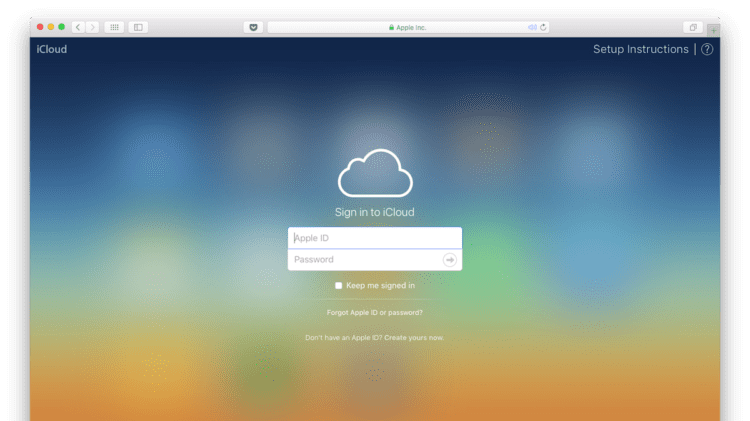Click the help question mark icon
This screenshot has height=421, width=750.
(x=707, y=49)
